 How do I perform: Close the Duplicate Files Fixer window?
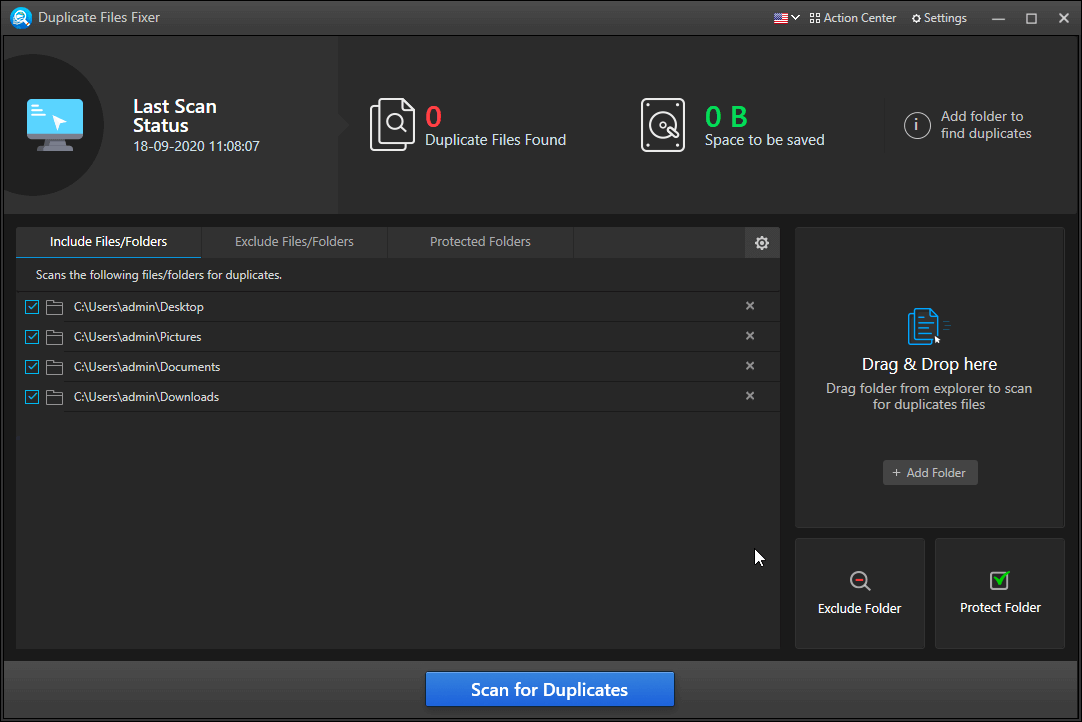[1063, 19]
